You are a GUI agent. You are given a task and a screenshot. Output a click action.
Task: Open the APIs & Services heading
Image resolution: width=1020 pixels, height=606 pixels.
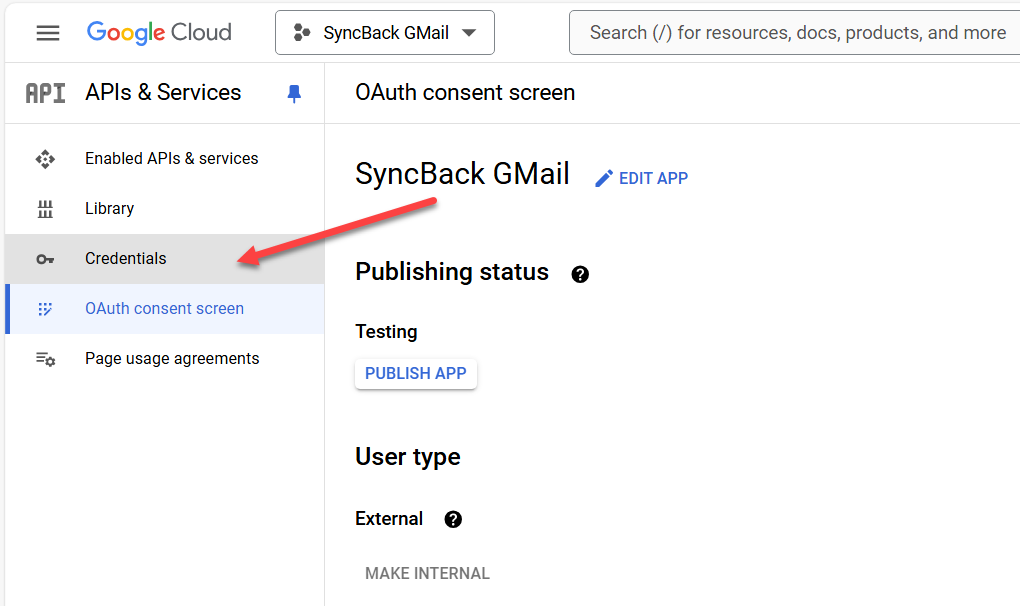[163, 92]
